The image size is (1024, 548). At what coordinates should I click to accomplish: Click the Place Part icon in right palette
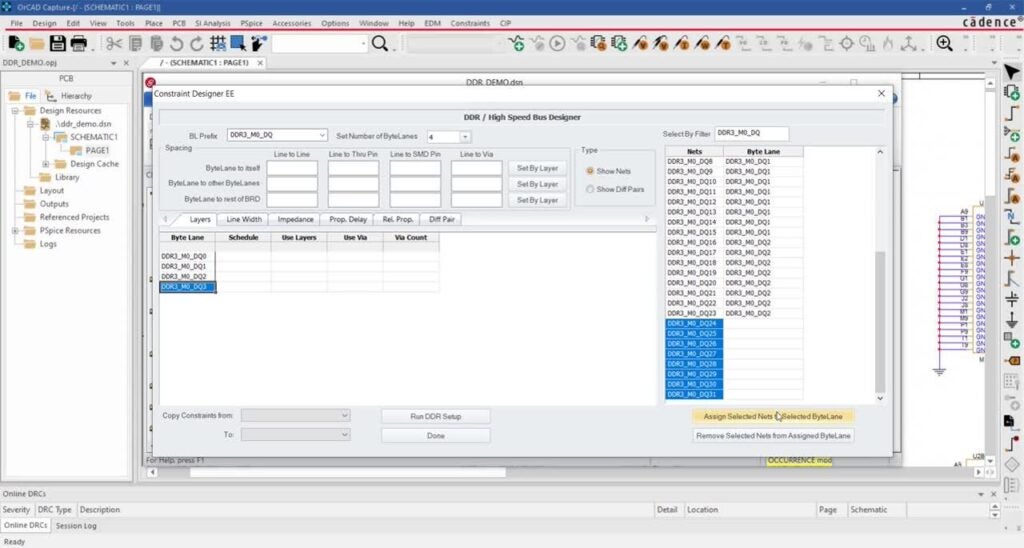pyautogui.click(x=1012, y=93)
